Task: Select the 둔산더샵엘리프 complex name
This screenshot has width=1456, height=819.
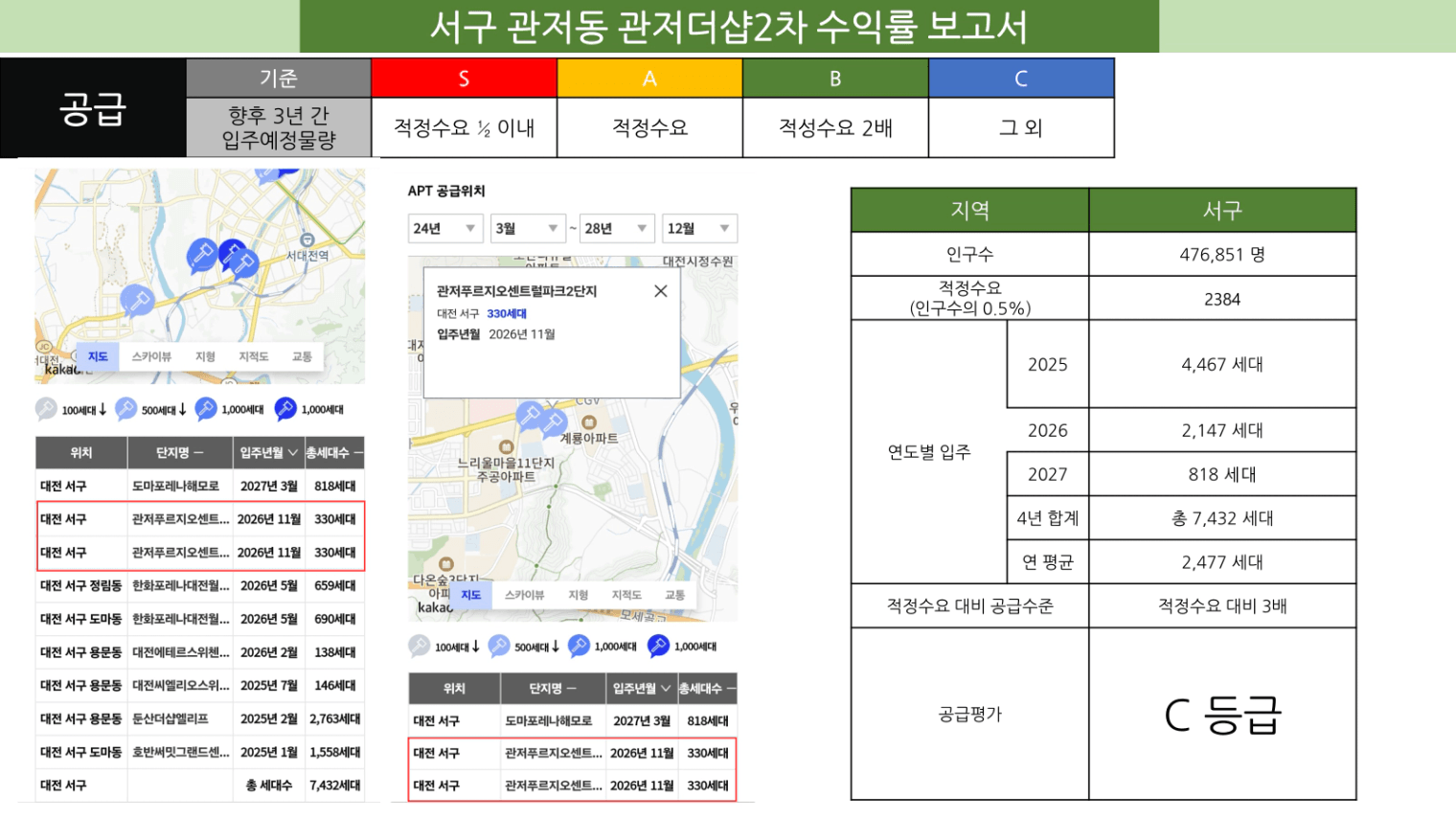Action: (170, 718)
